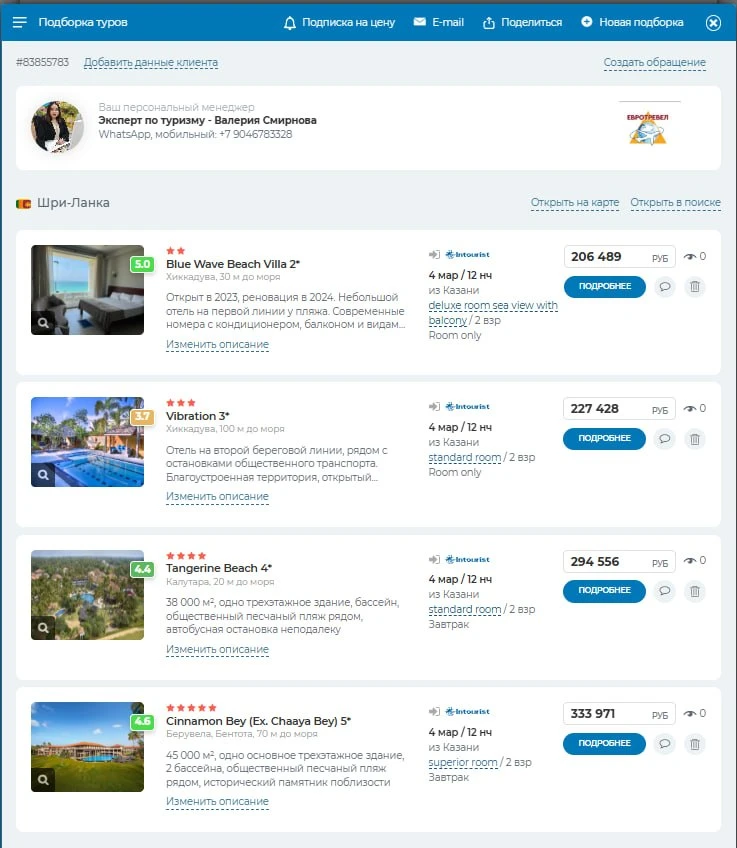Click the share icon next to Поделиться
737x848 pixels.
[489, 23]
